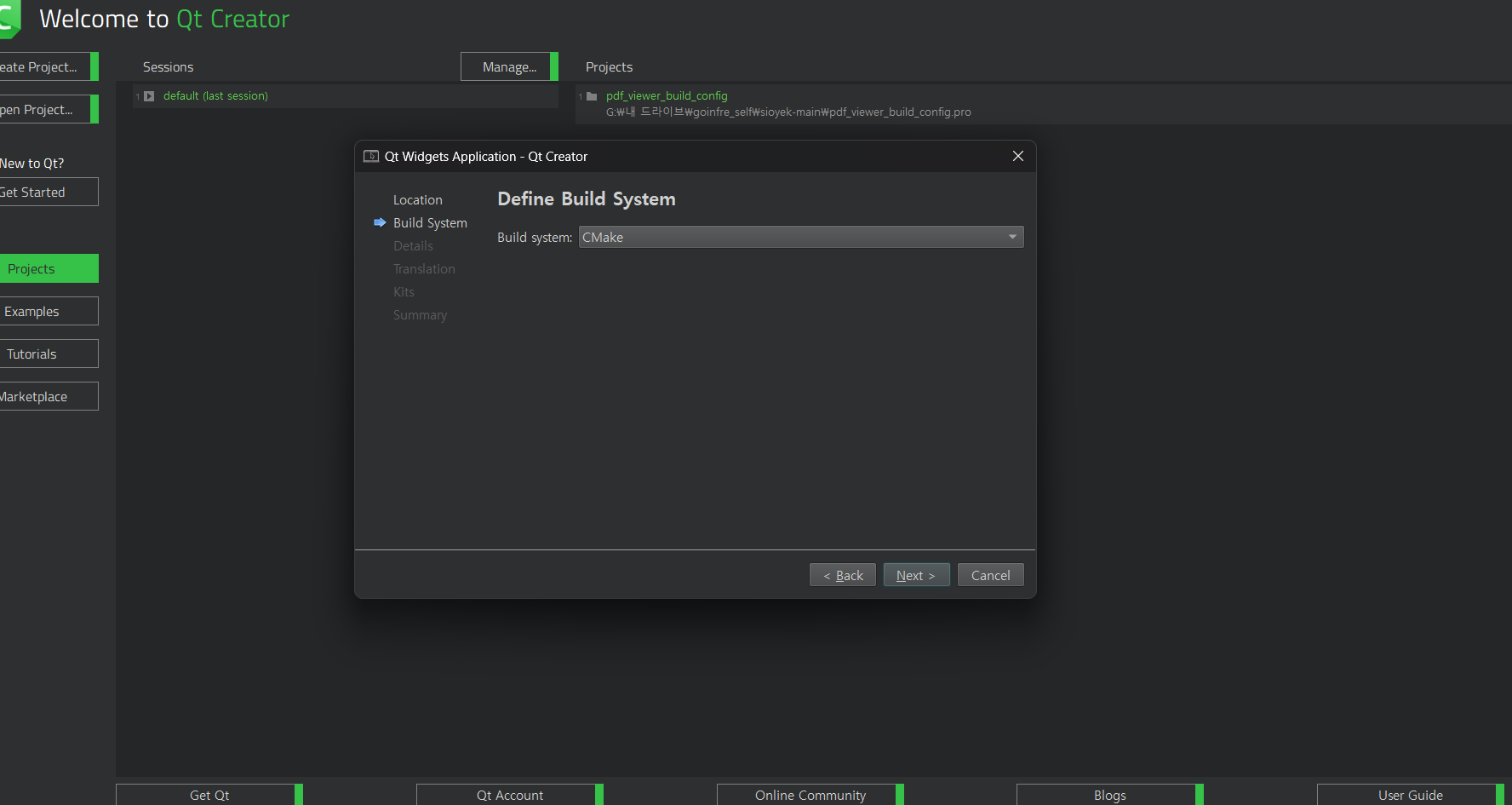Viewport: 1512px width, 805px height.
Task: Select Build System step in wizard
Action: [x=430, y=222]
